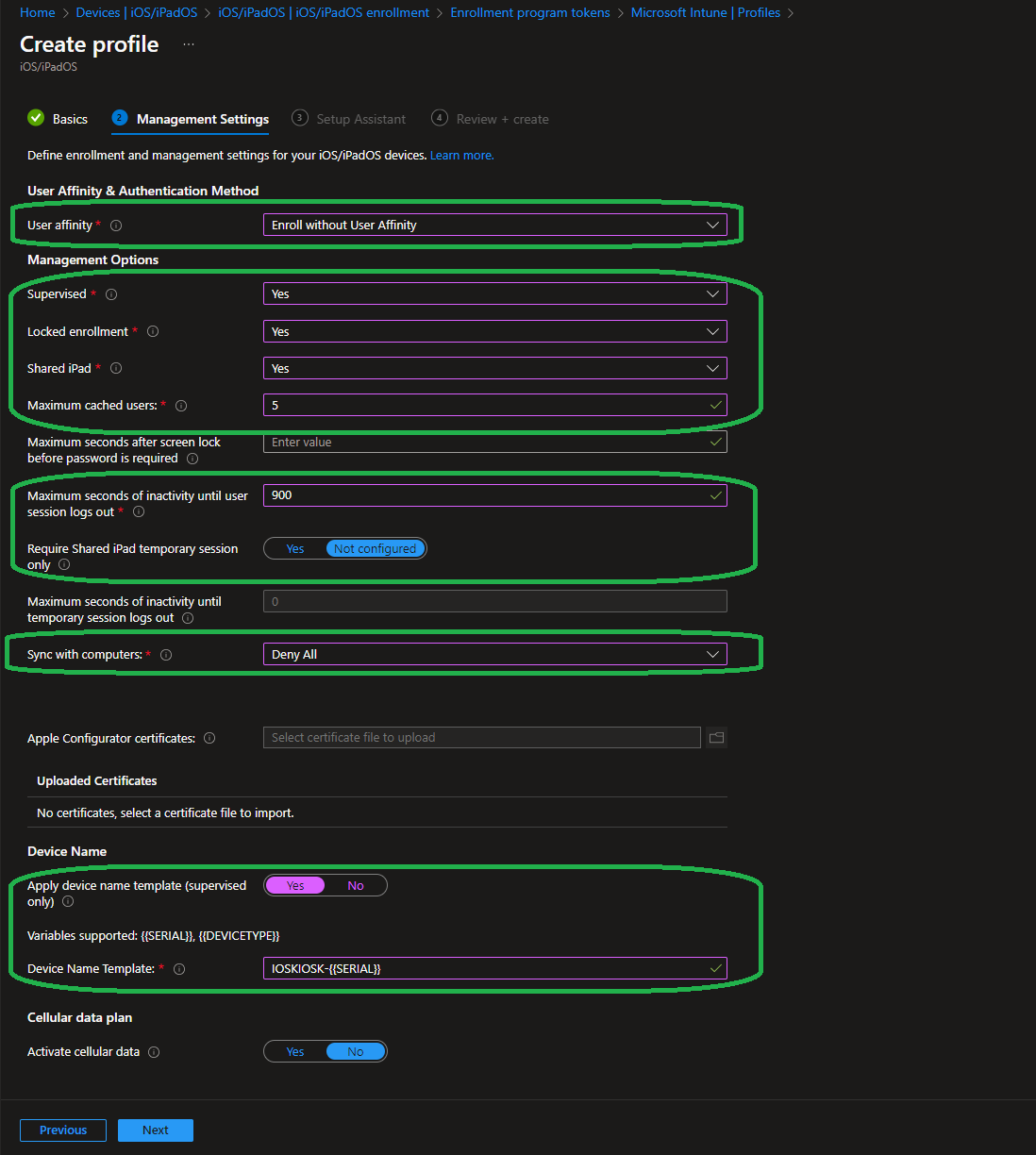Click the info icon next to User affinity
This screenshot has width=1036, height=1155.
pyautogui.click(x=116, y=226)
